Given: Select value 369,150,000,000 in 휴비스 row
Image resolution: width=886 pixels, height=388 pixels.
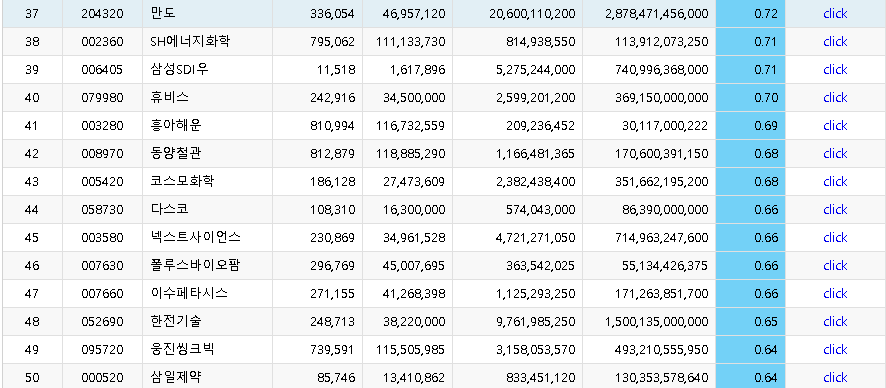Looking at the screenshot, I should pyautogui.click(x=662, y=98).
